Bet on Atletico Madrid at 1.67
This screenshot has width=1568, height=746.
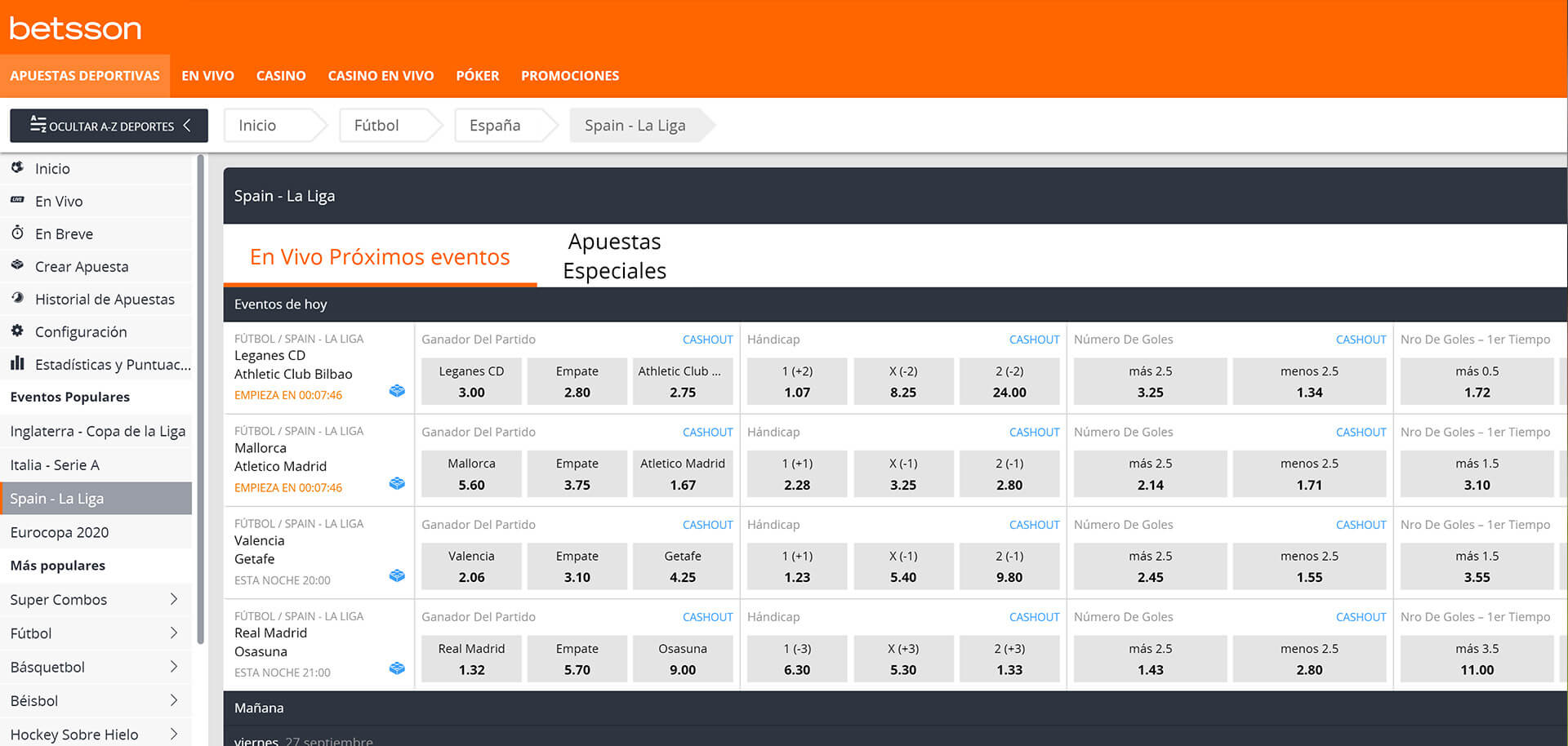[x=683, y=473]
